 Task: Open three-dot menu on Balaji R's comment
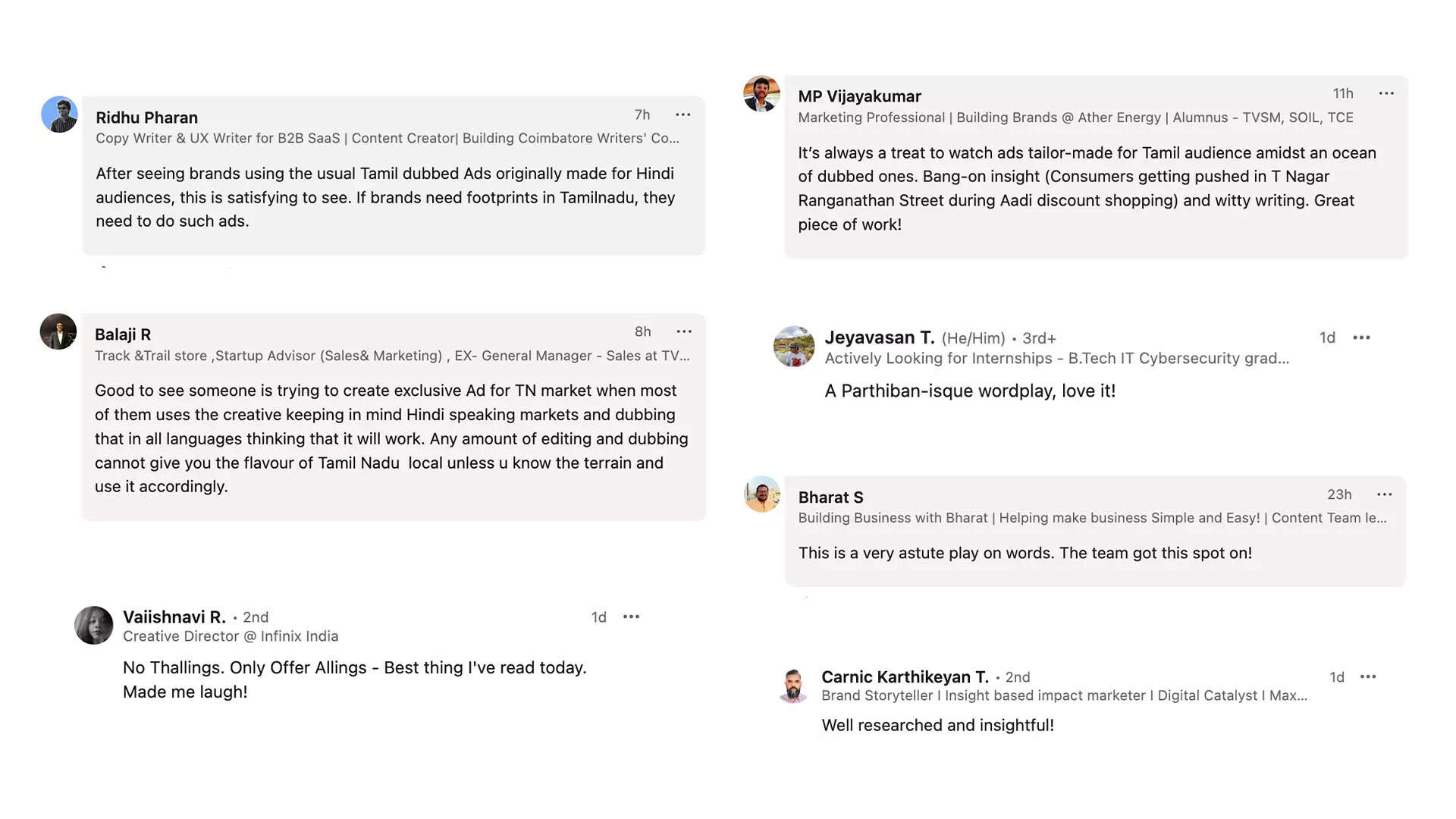[684, 332]
